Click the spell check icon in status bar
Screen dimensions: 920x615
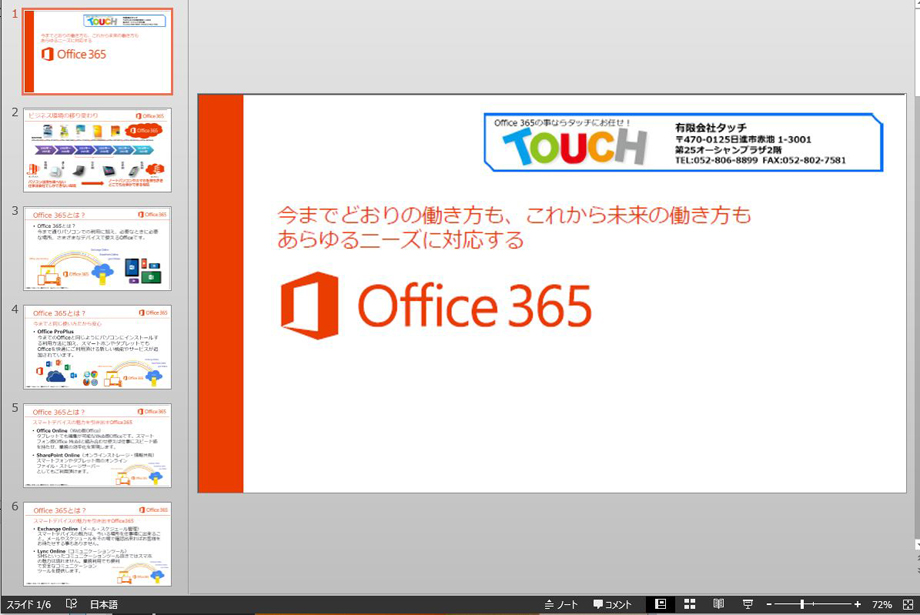(x=72, y=605)
